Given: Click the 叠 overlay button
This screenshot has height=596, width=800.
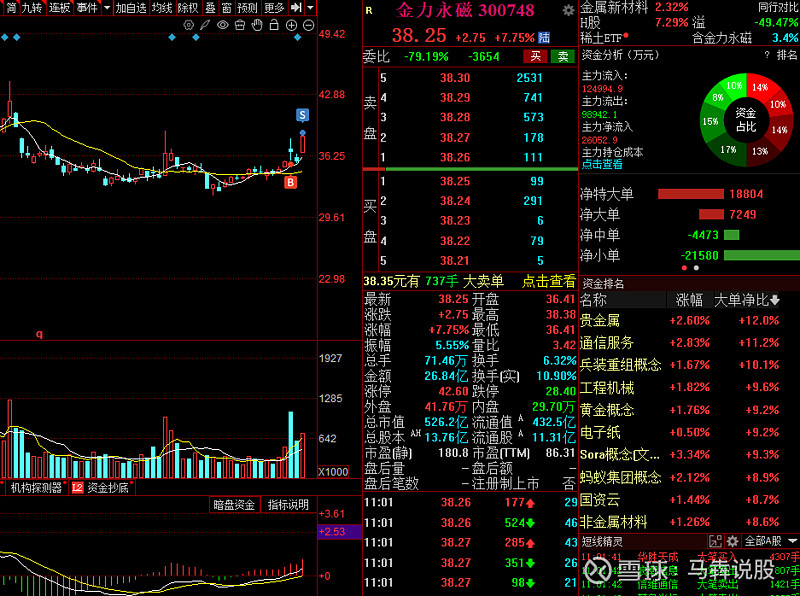Looking at the screenshot, I should point(210,8).
